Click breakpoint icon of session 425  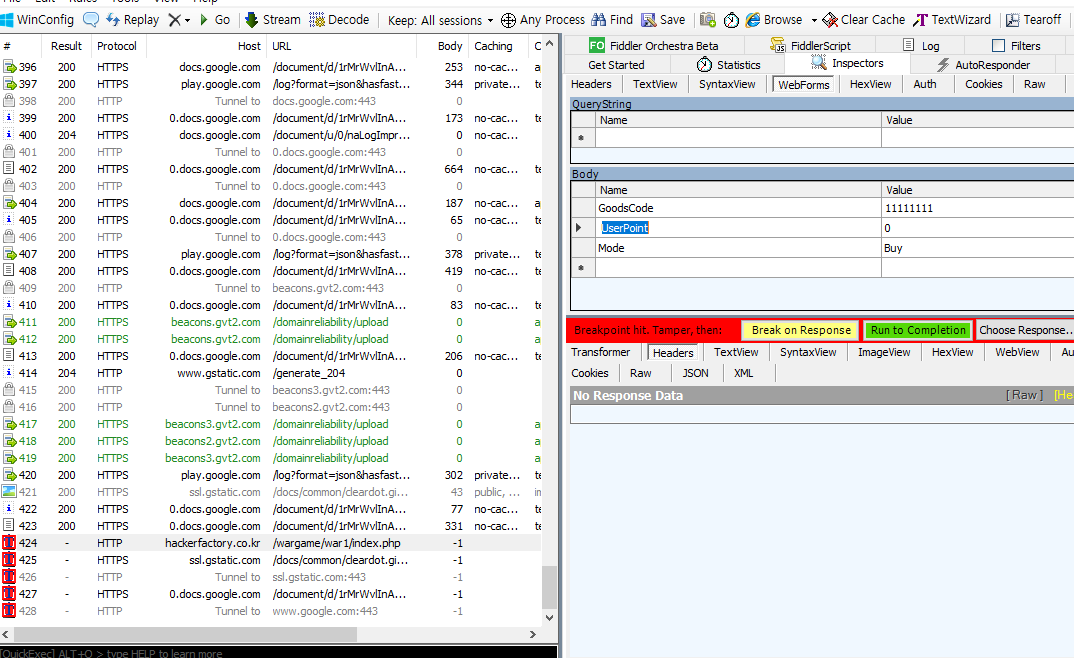pos(9,560)
